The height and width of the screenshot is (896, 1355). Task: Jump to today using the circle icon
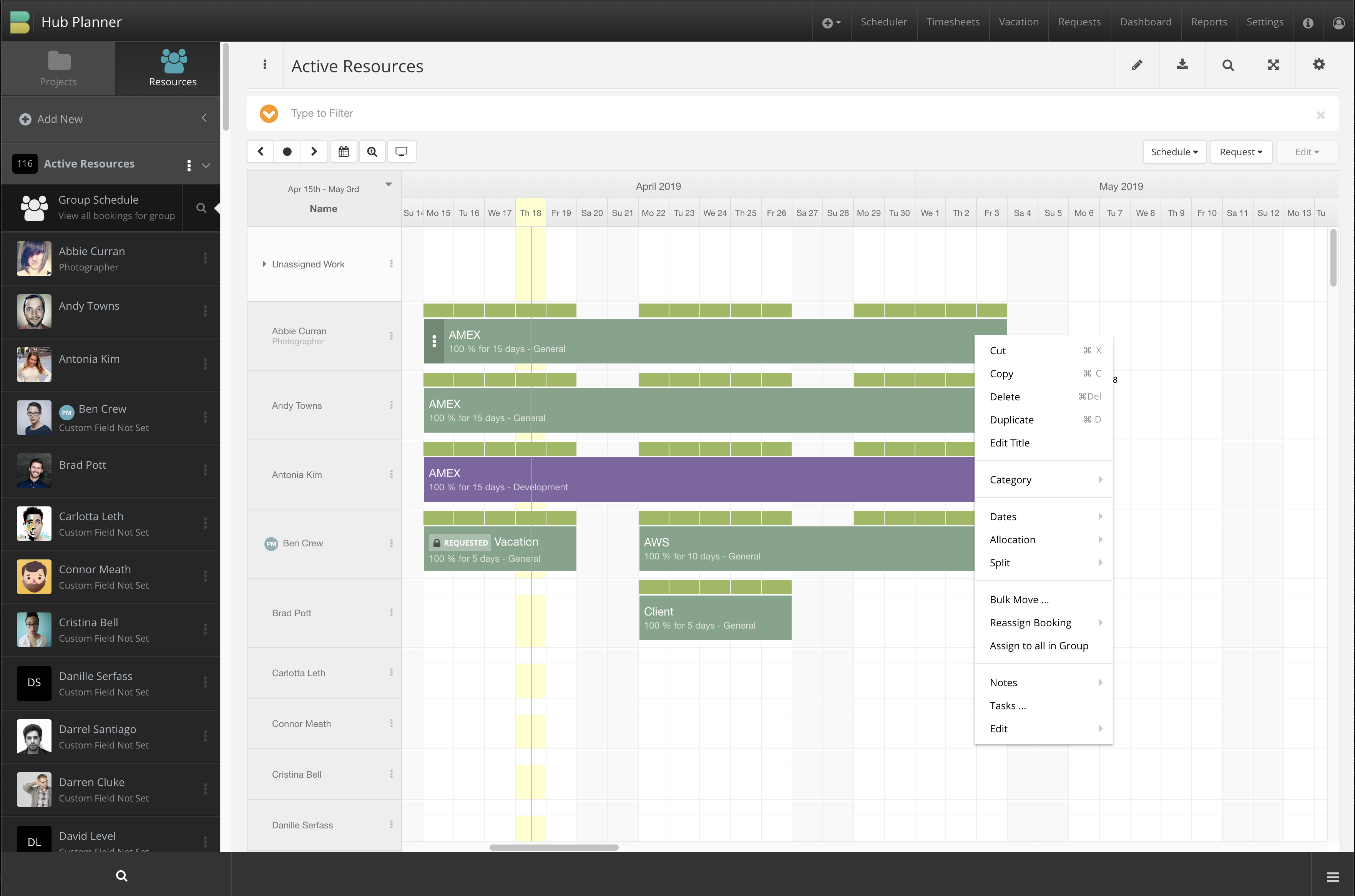tap(287, 151)
